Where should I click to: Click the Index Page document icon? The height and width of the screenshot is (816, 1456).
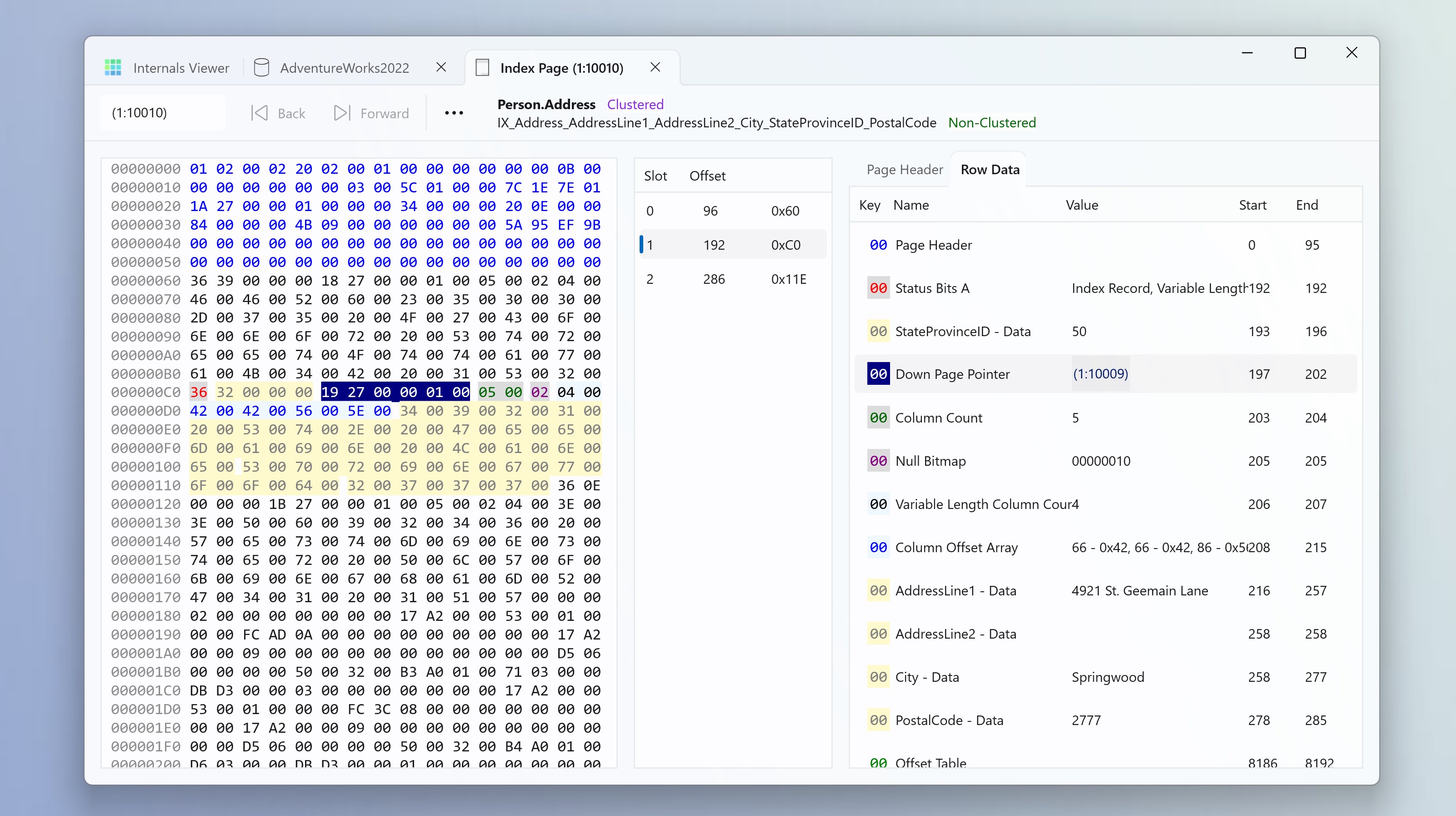point(482,68)
